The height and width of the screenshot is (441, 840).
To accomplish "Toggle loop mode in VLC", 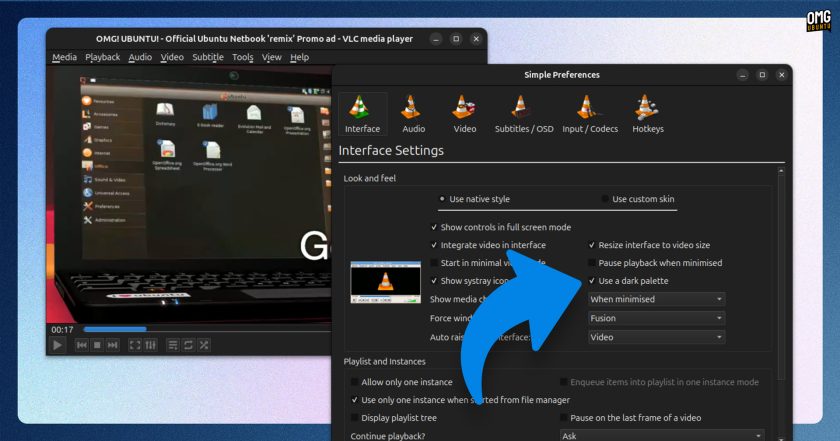I will point(188,345).
